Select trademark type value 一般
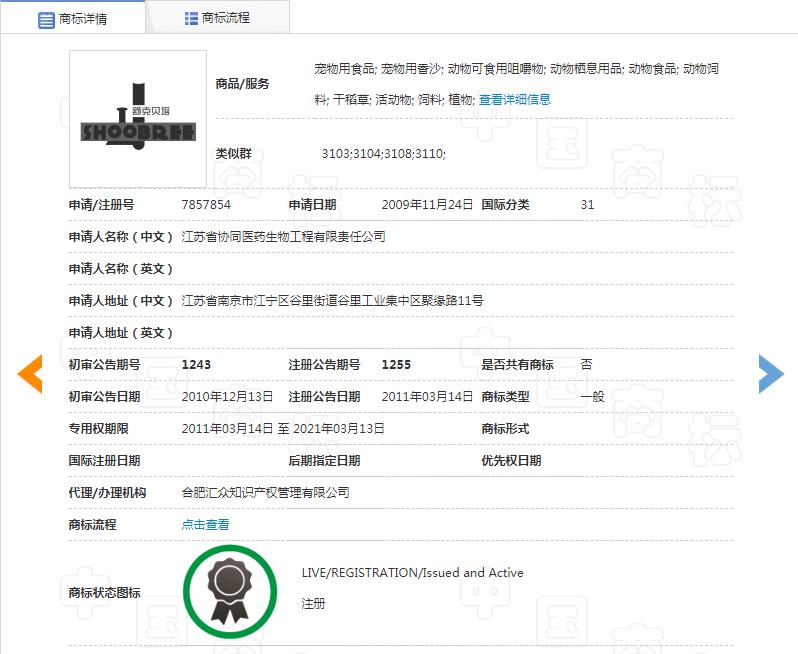The height and width of the screenshot is (654, 798). (592, 396)
